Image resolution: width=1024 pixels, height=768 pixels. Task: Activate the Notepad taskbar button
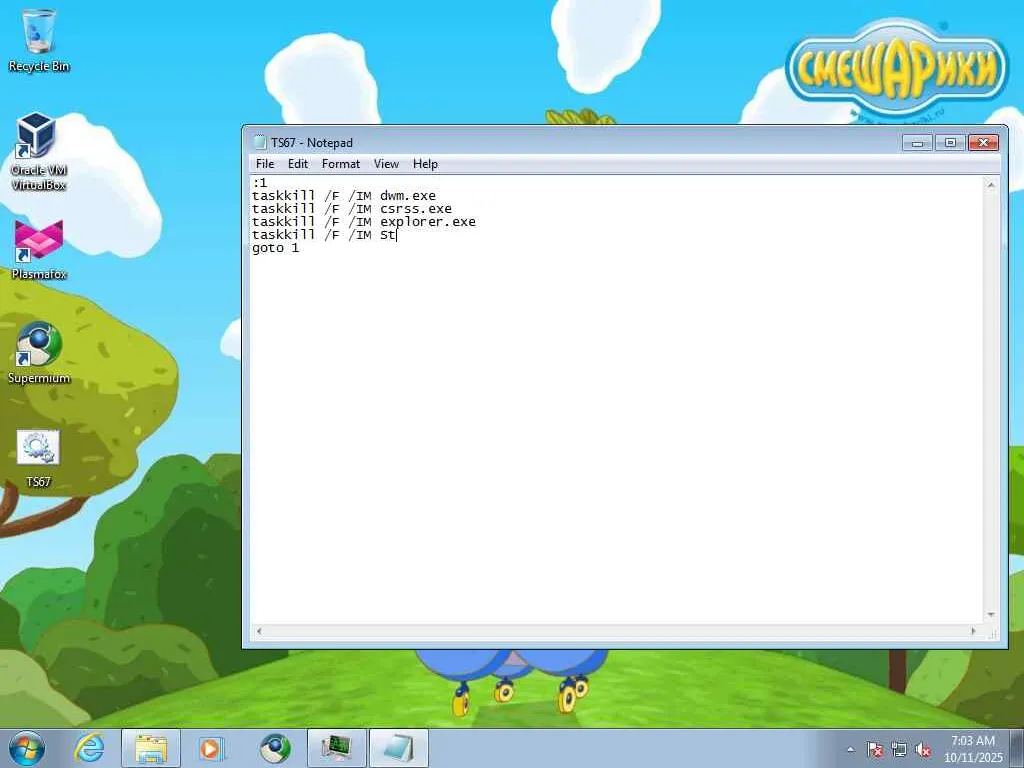pos(399,748)
